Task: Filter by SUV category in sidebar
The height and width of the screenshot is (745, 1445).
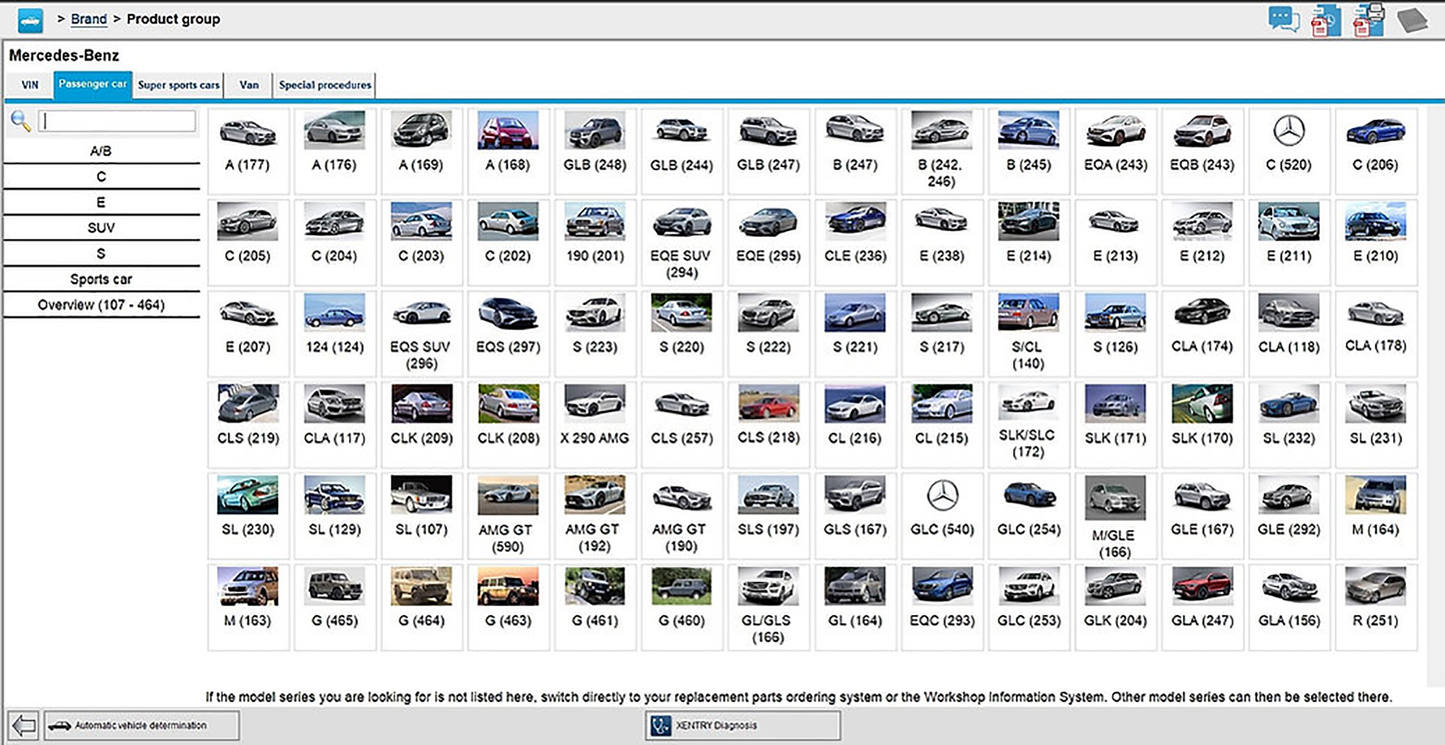Action: [101, 228]
